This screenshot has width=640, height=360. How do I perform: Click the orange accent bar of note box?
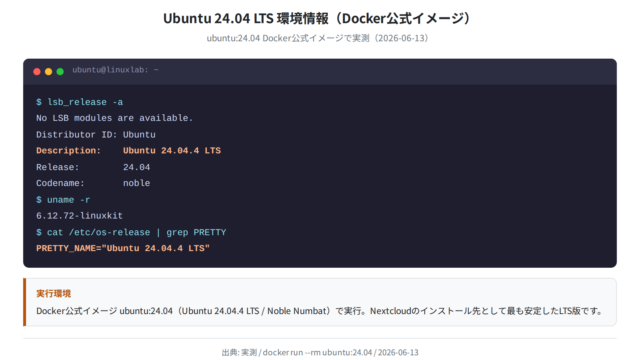24,302
